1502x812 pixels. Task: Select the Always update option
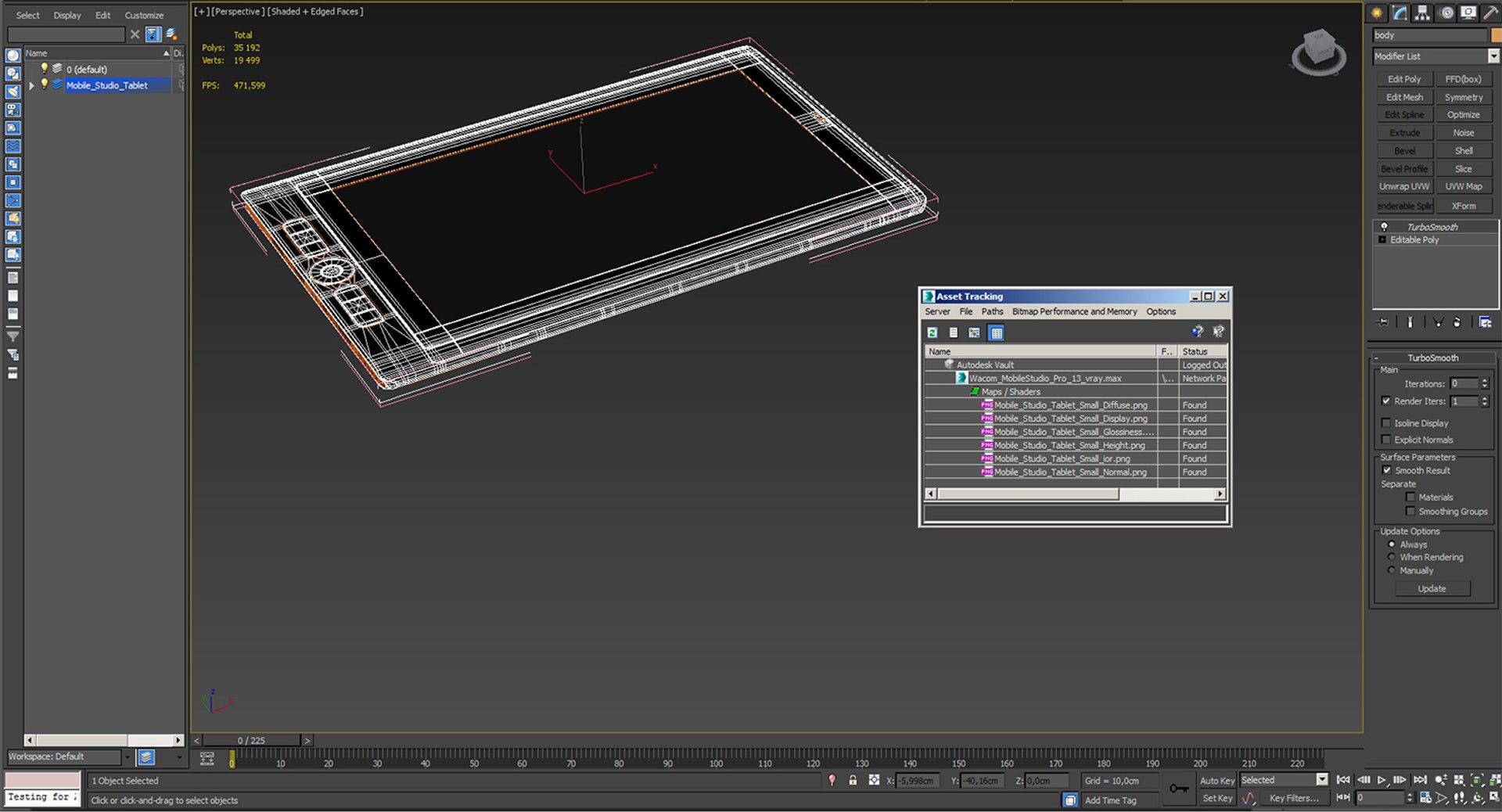point(1392,544)
